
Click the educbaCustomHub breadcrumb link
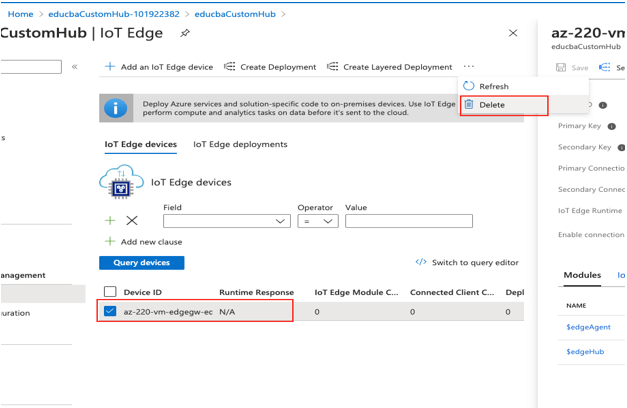[235, 14]
